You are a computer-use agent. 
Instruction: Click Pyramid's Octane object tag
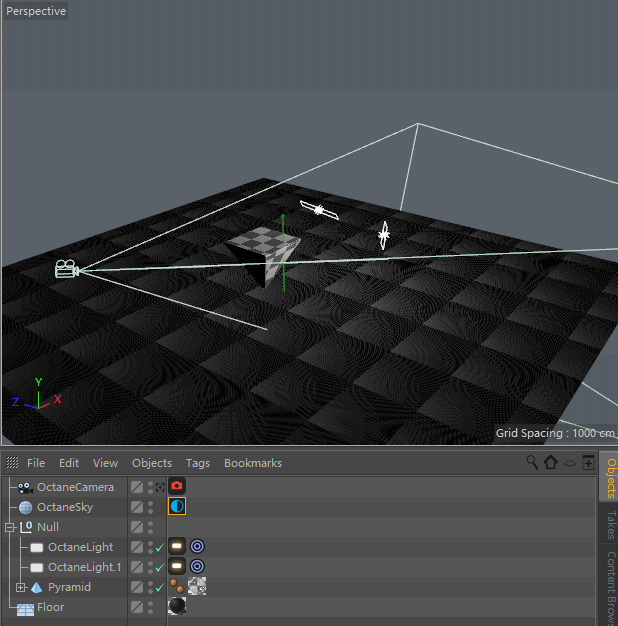[177, 586]
